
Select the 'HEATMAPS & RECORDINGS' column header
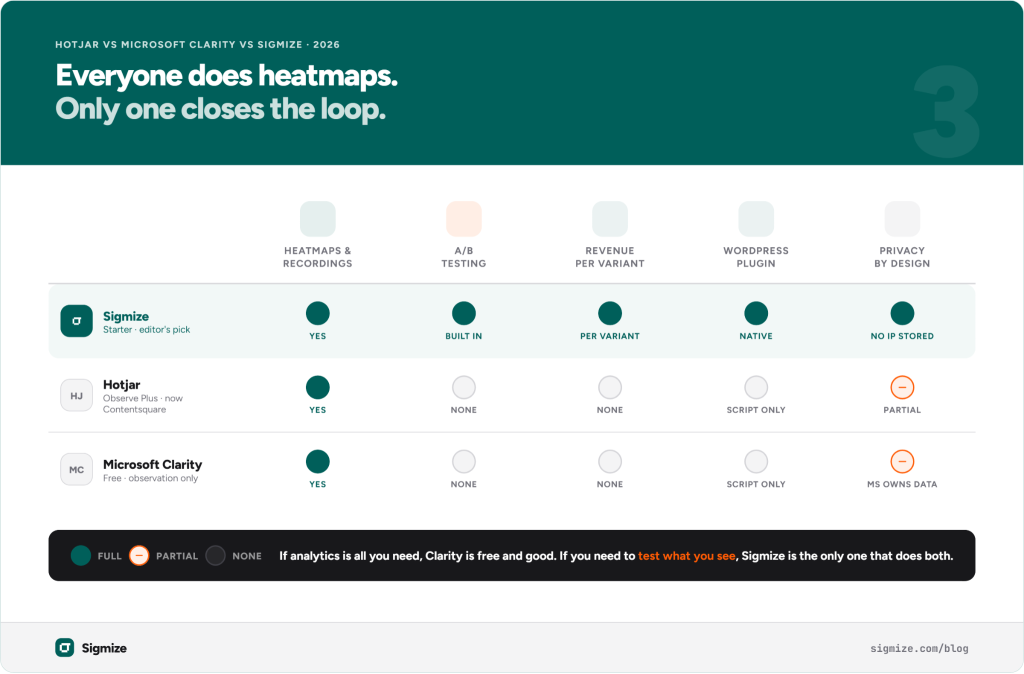pos(317,257)
